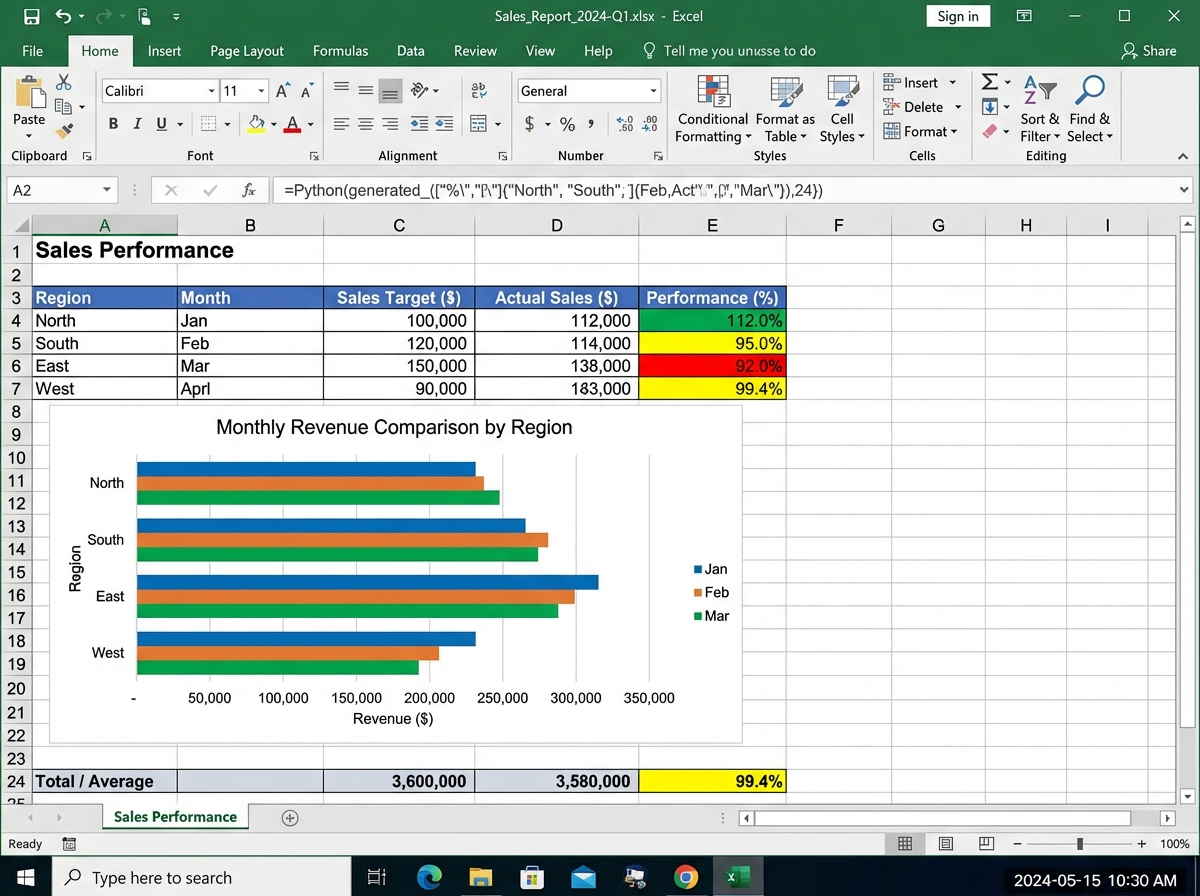This screenshot has height=896, width=1200.
Task: Toggle Center alignment for cell text
Action: tap(366, 124)
